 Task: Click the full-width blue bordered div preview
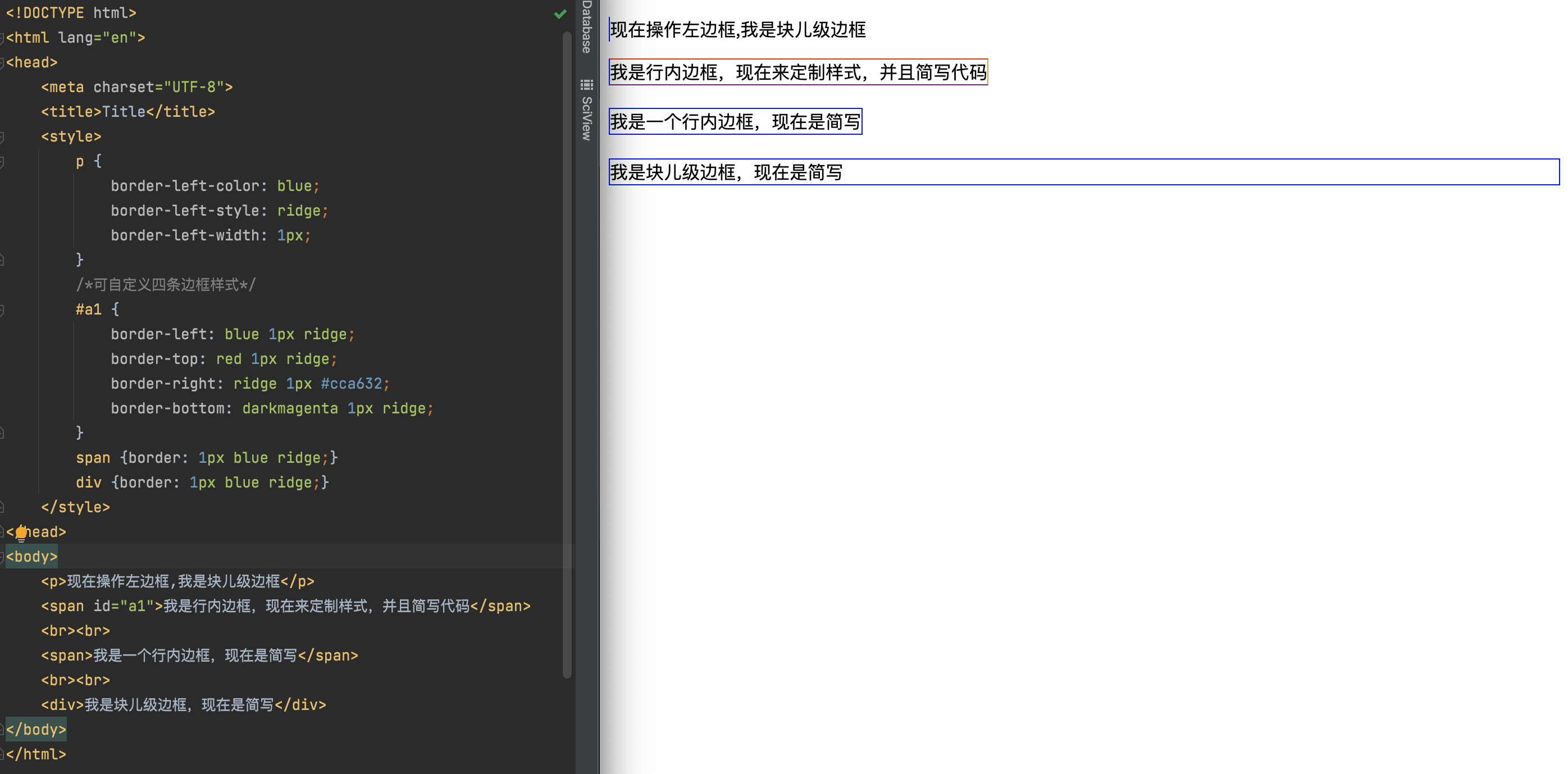(1083, 172)
